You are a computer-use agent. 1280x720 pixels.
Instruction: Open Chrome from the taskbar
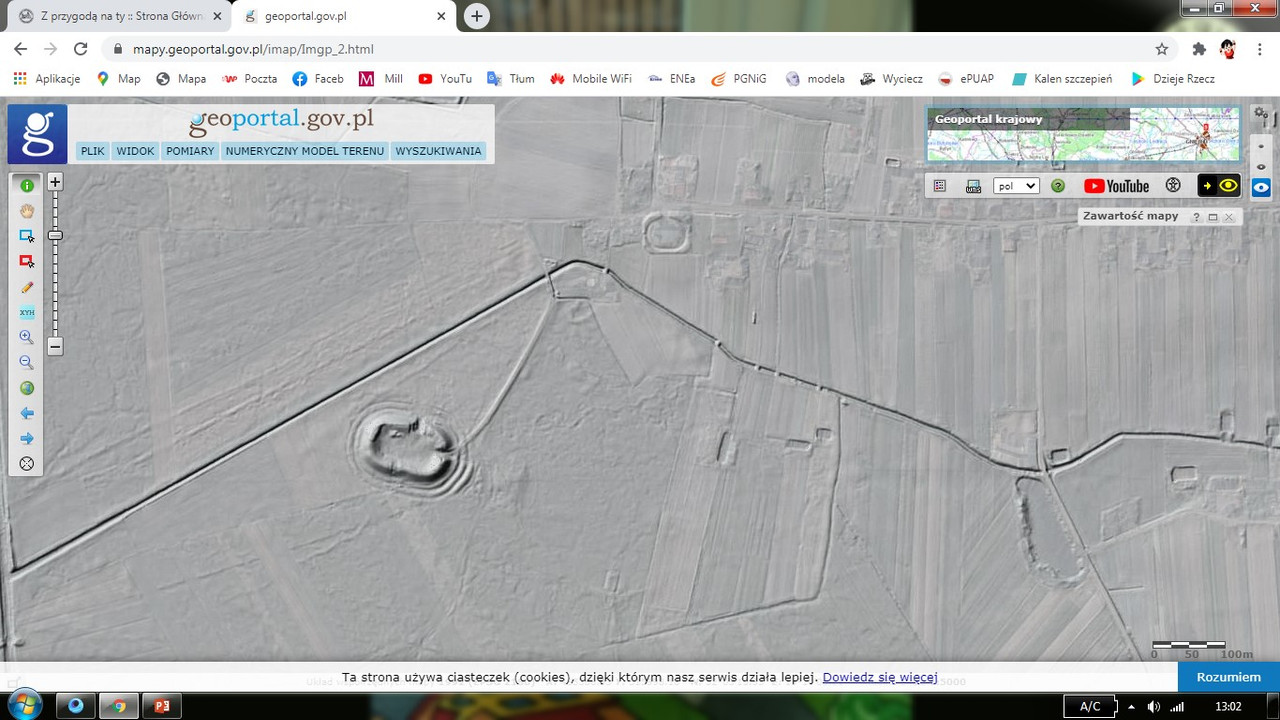[x=119, y=706]
